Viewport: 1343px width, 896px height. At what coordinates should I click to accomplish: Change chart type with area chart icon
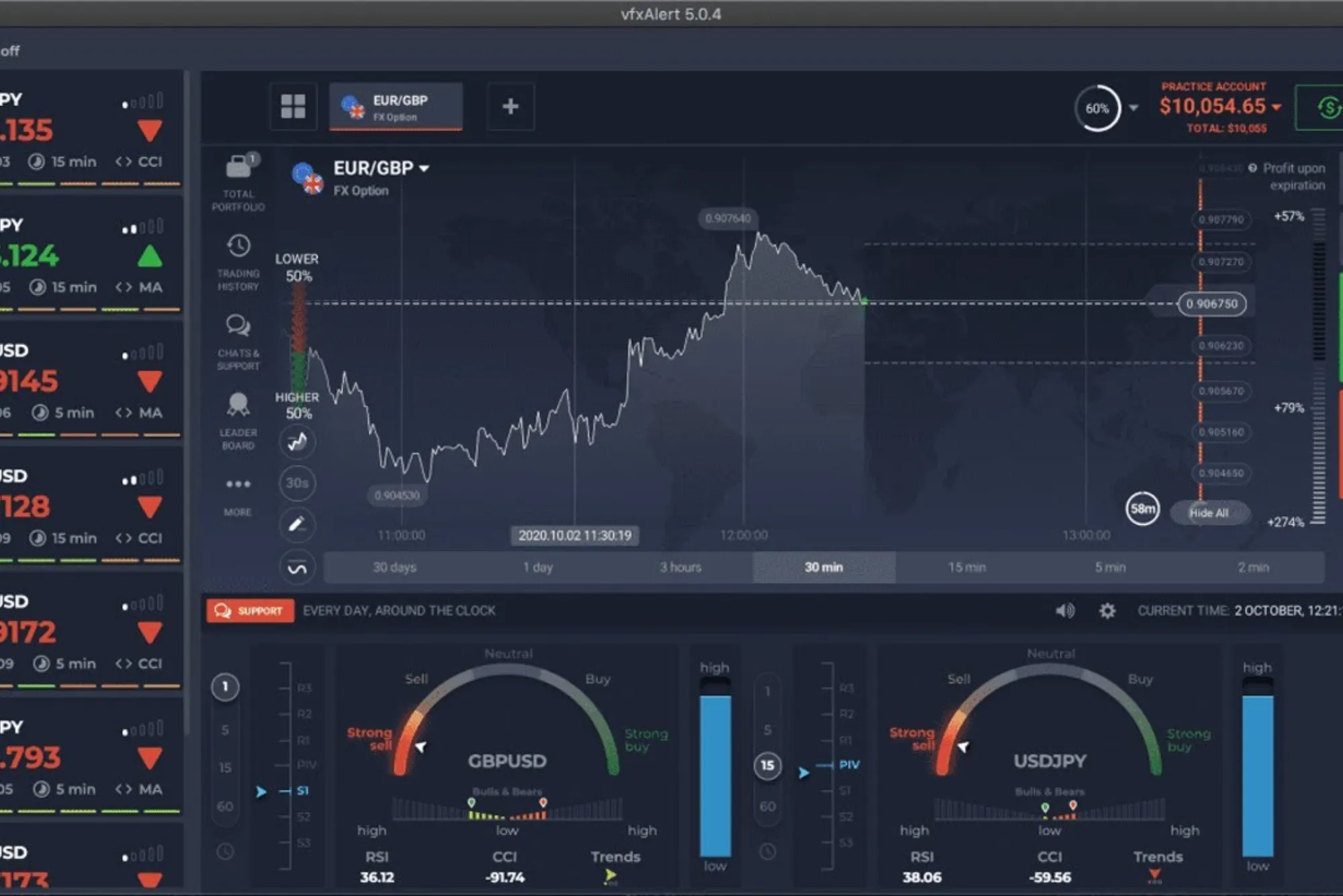click(297, 442)
